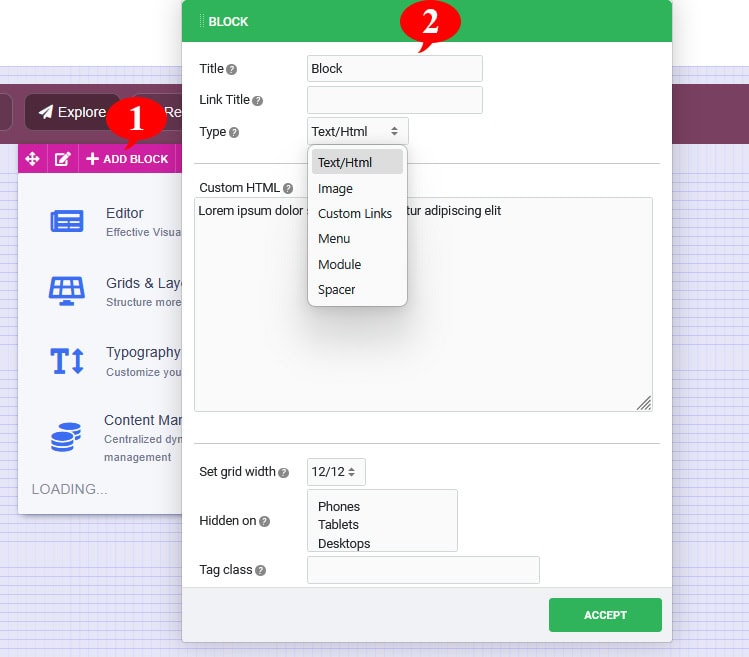Click the help icon next to Title
749x657 pixels.
click(x=232, y=69)
